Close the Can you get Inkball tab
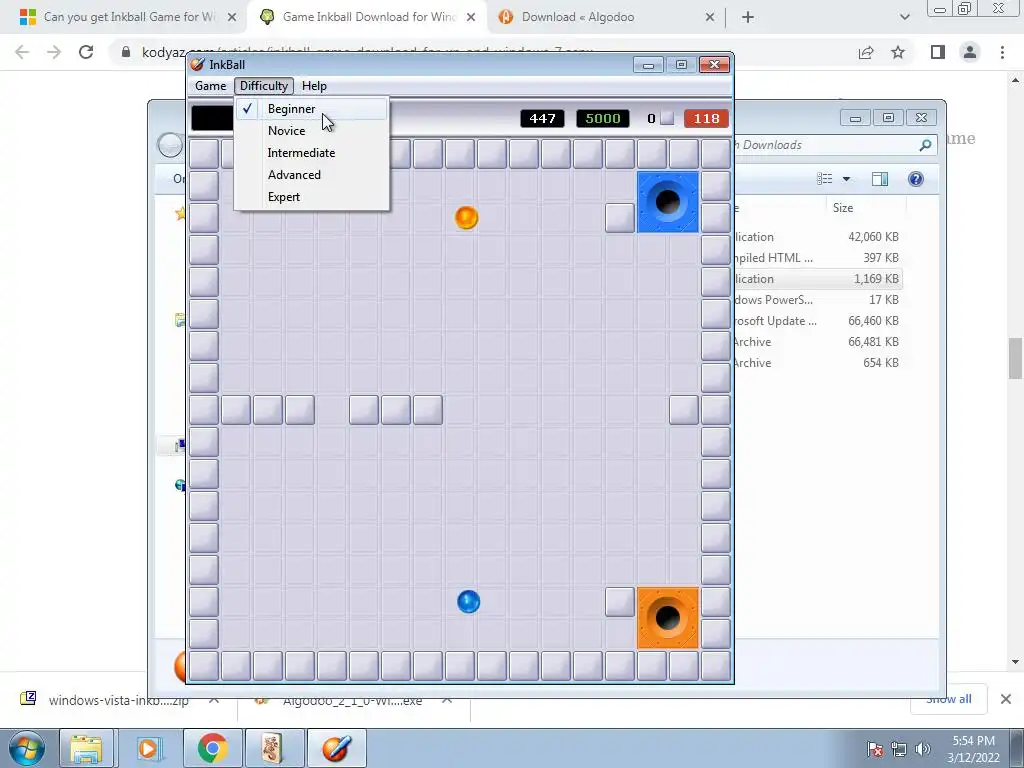Viewport: 1024px width, 768px height. point(232,18)
